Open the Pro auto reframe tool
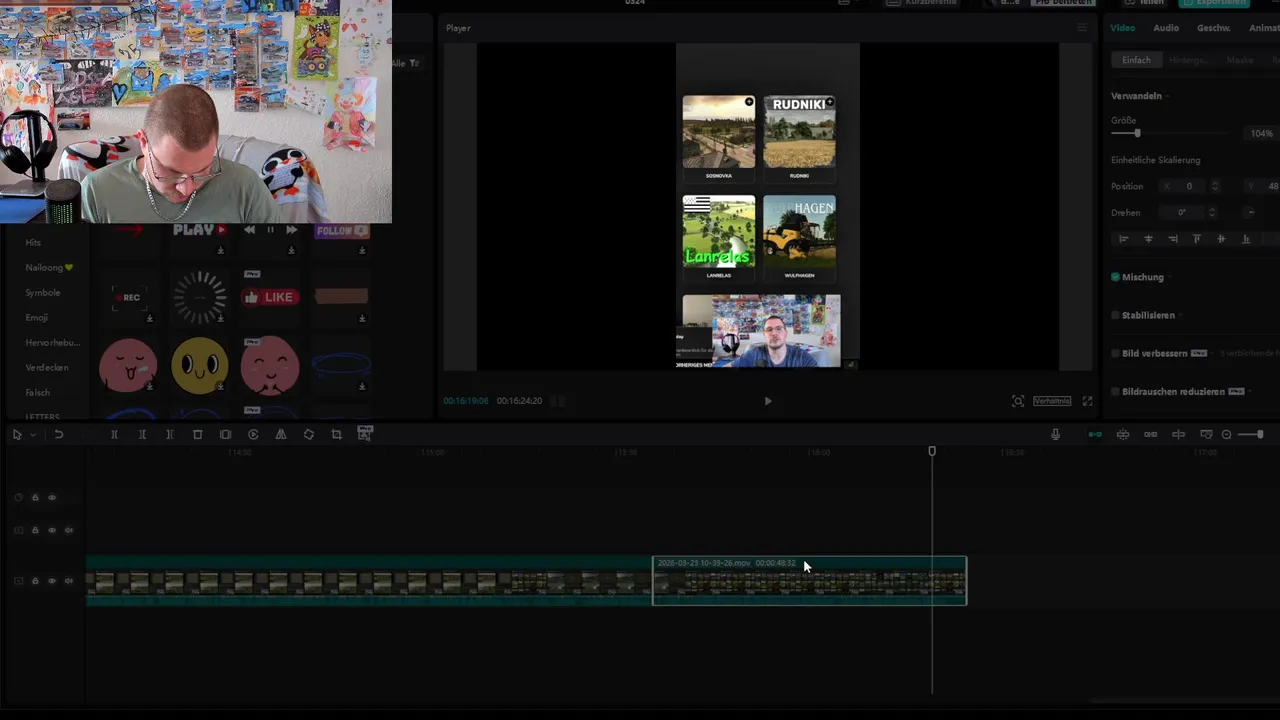This screenshot has height=720, width=1280. point(365,434)
